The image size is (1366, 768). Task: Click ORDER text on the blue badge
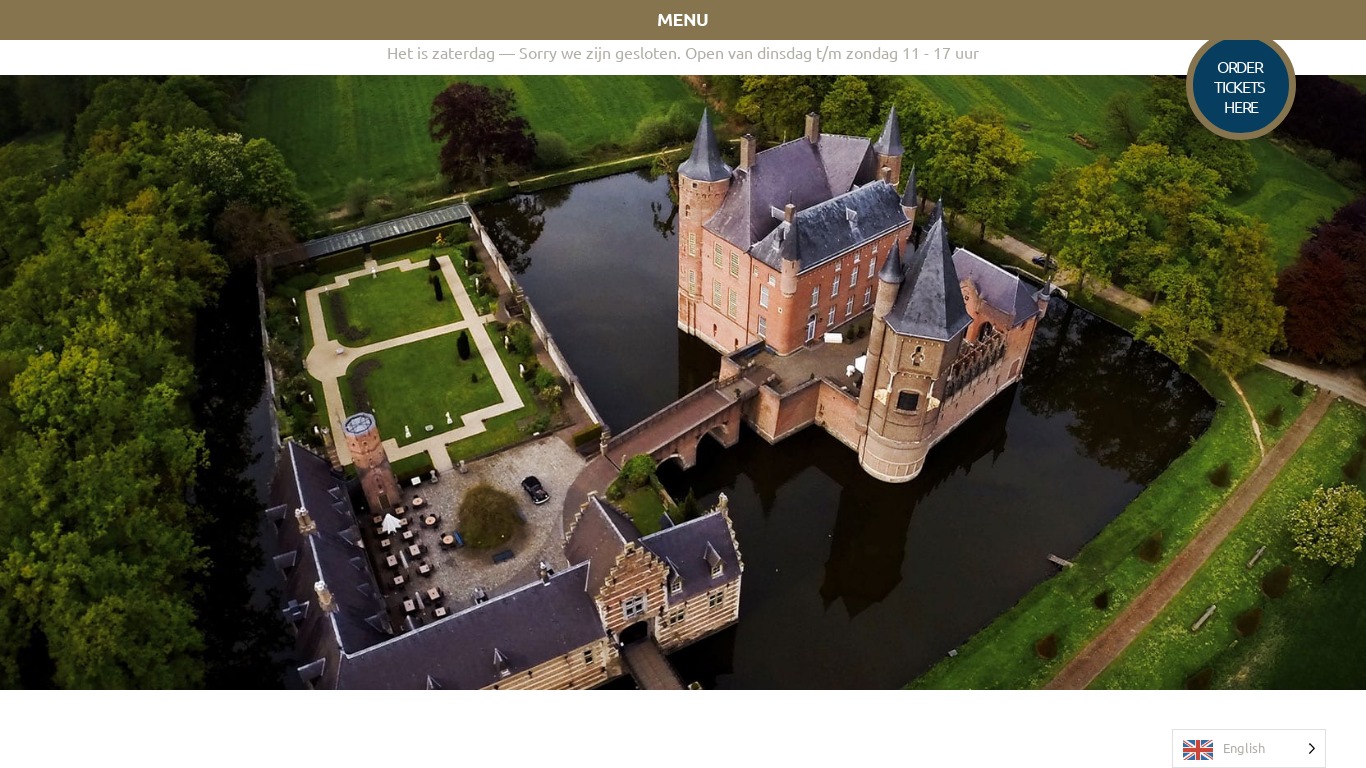1240,67
